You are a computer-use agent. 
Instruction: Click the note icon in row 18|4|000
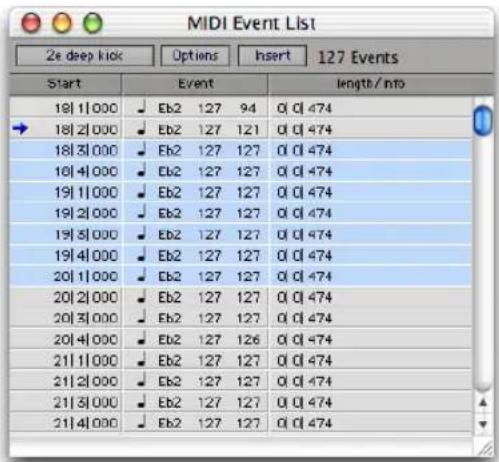coord(142,170)
